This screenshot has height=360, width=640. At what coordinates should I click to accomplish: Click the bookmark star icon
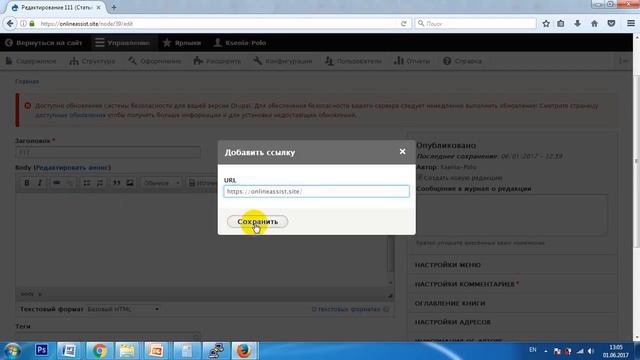tap(546, 24)
